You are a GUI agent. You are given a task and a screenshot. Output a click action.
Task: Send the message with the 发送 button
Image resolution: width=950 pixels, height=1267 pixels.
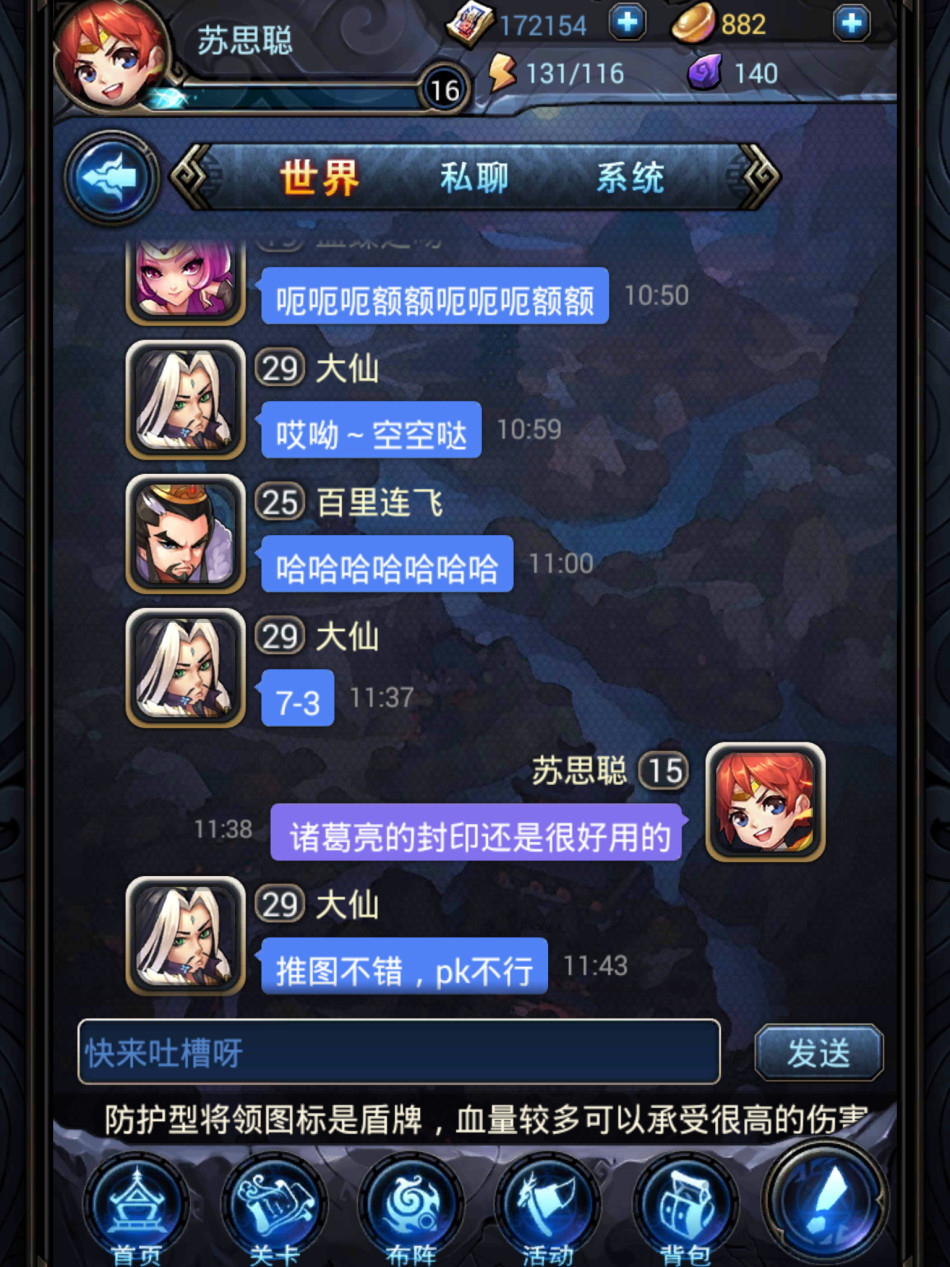[x=819, y=1052]
